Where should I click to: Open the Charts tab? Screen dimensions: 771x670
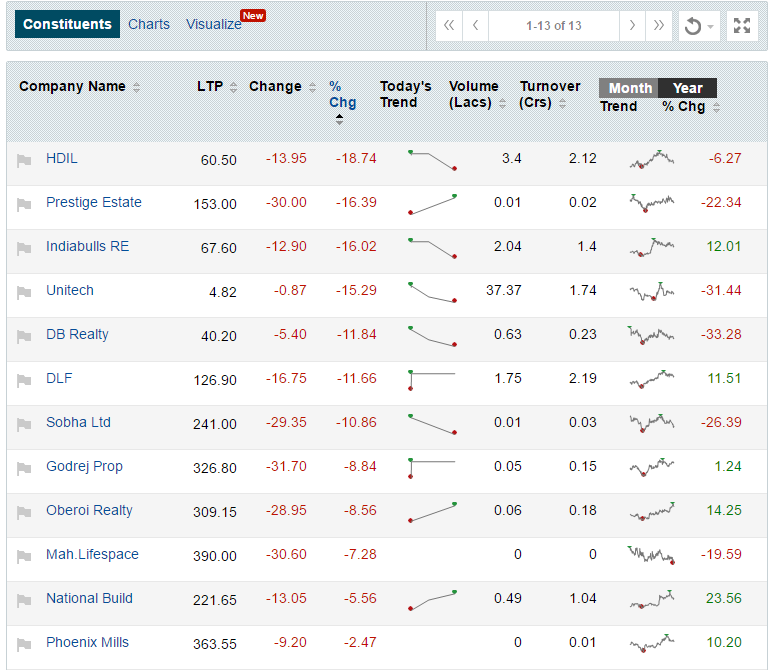pyautogui.click(x=149, y=24)
